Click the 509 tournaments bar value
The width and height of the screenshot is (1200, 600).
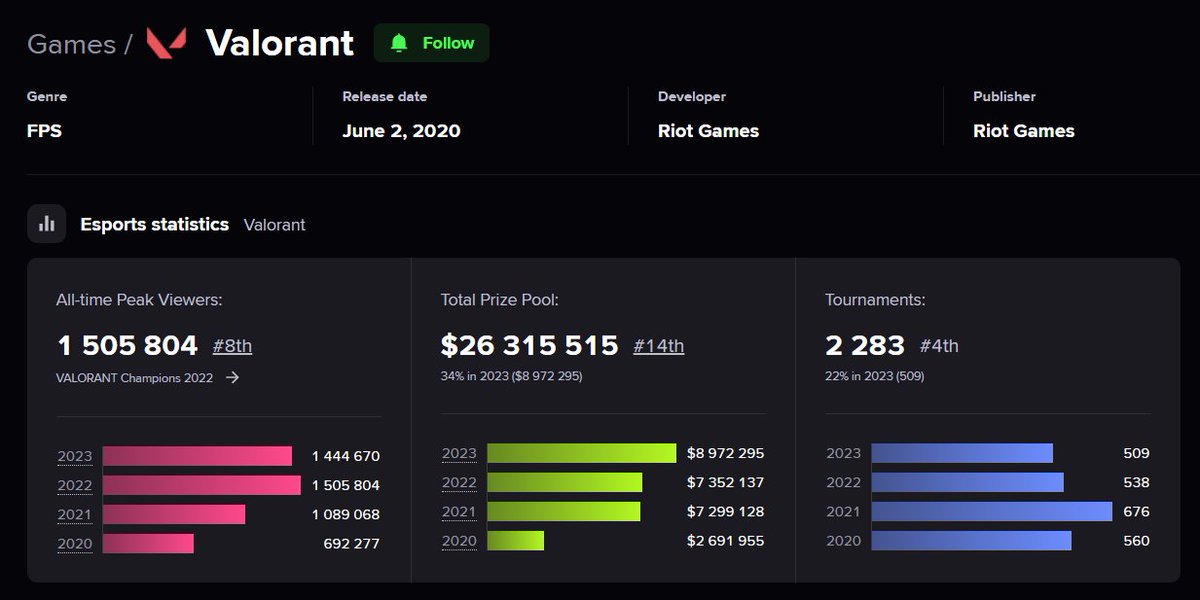pos(1136,453)
